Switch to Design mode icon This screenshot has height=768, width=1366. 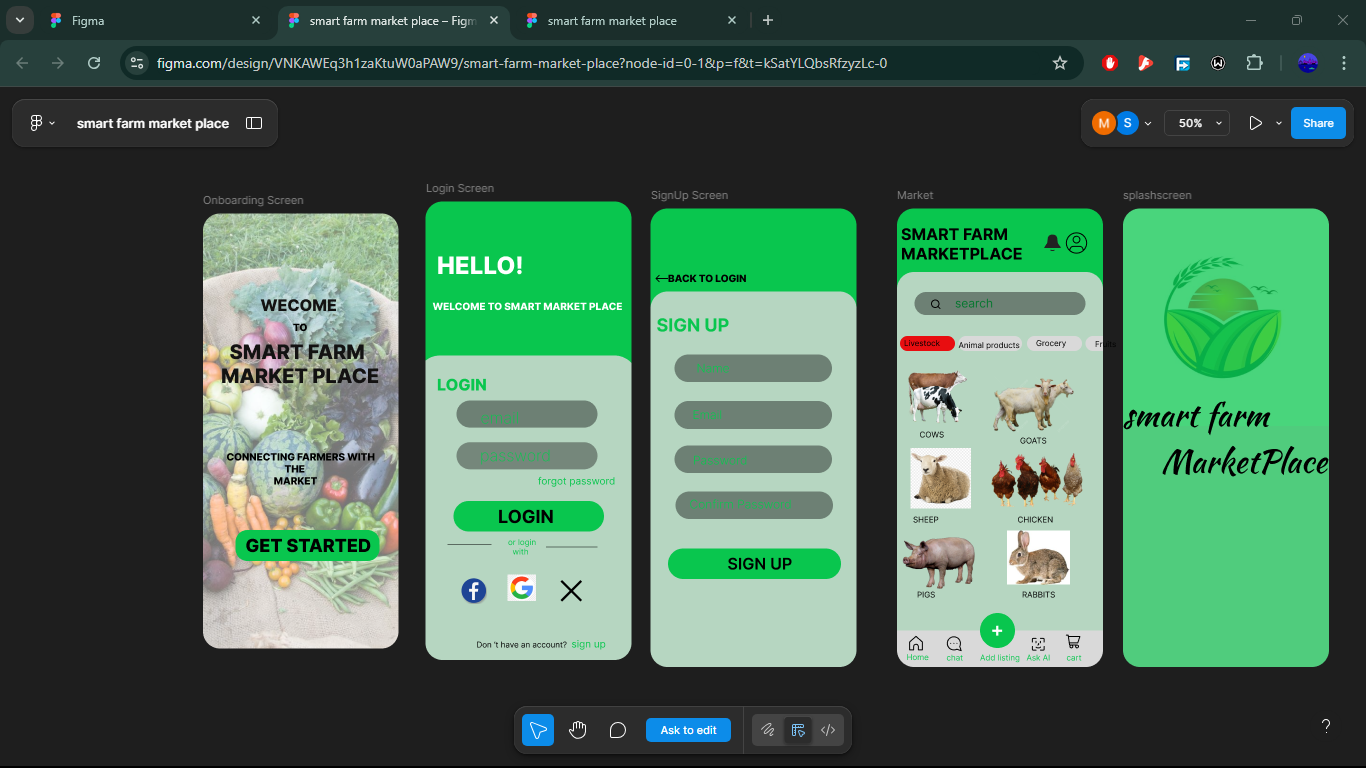[x=798, y=730]
